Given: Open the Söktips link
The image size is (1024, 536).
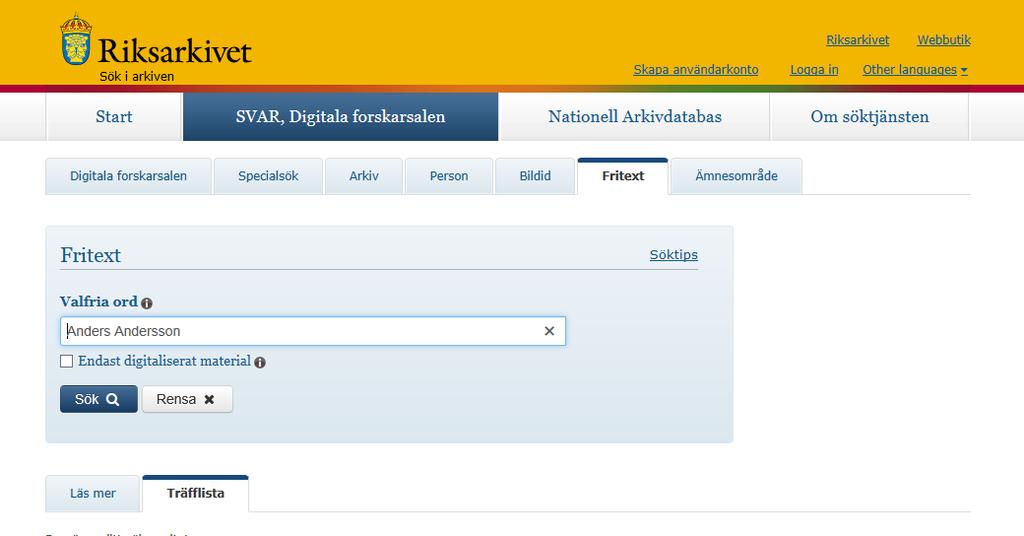Looking at the screenshot, I should [x=673, y=255].
